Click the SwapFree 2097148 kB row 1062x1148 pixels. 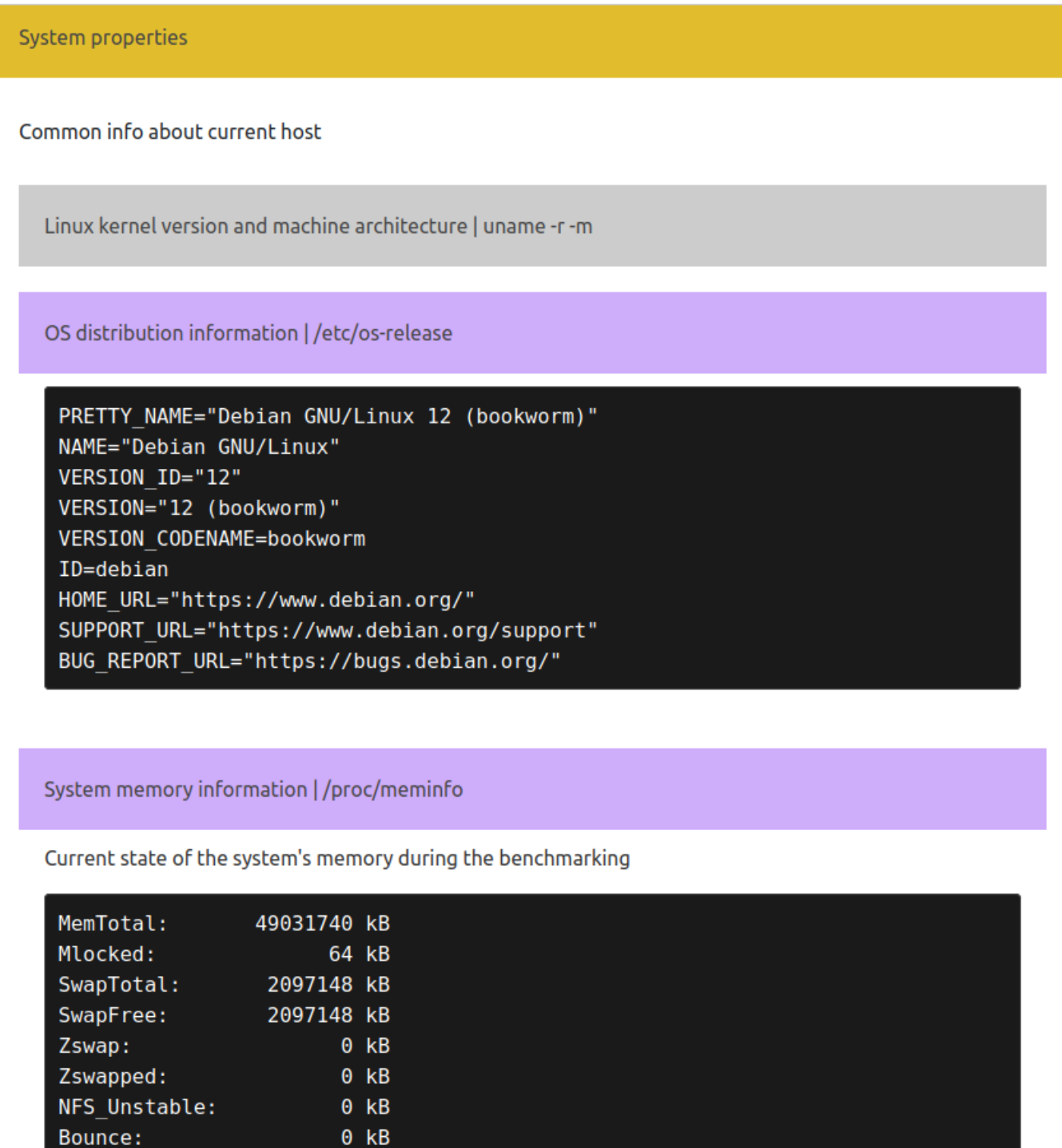tap(224, 1015)
